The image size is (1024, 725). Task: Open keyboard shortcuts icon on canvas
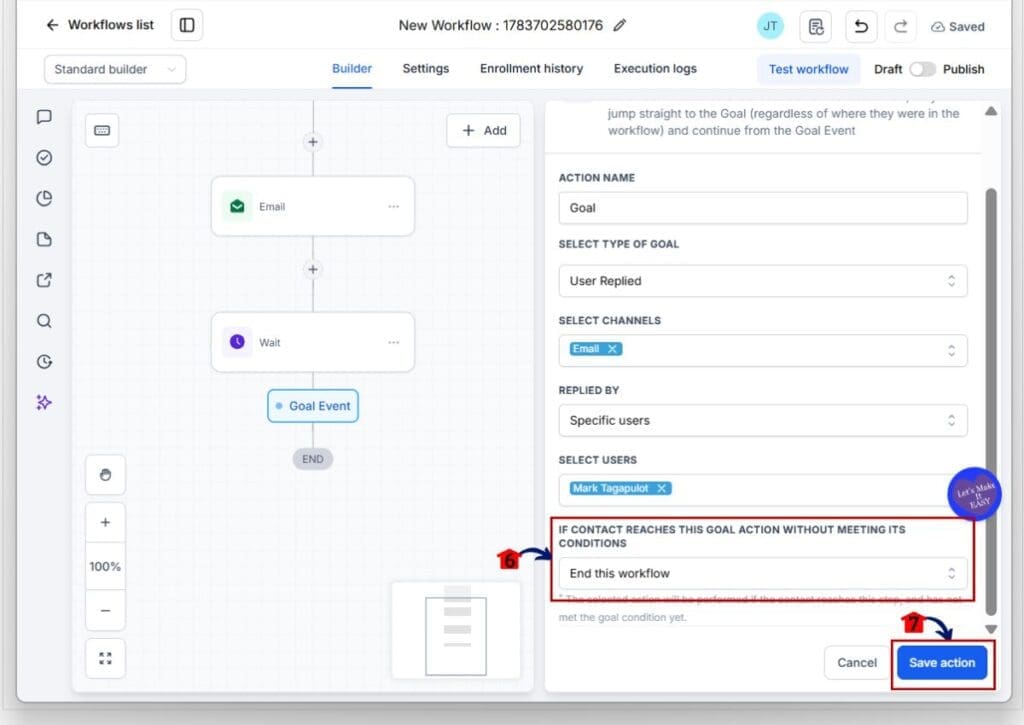click(102, 131)
